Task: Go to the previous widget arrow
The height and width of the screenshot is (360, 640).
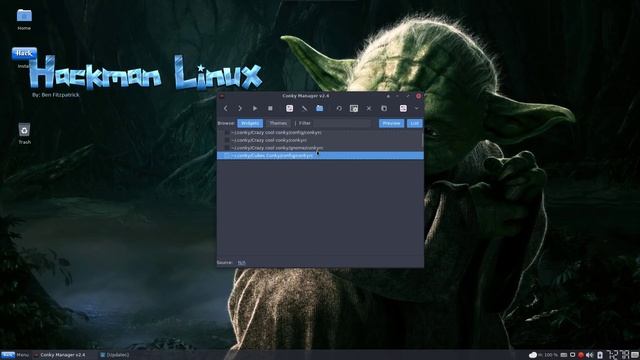Action: point(226,109)
